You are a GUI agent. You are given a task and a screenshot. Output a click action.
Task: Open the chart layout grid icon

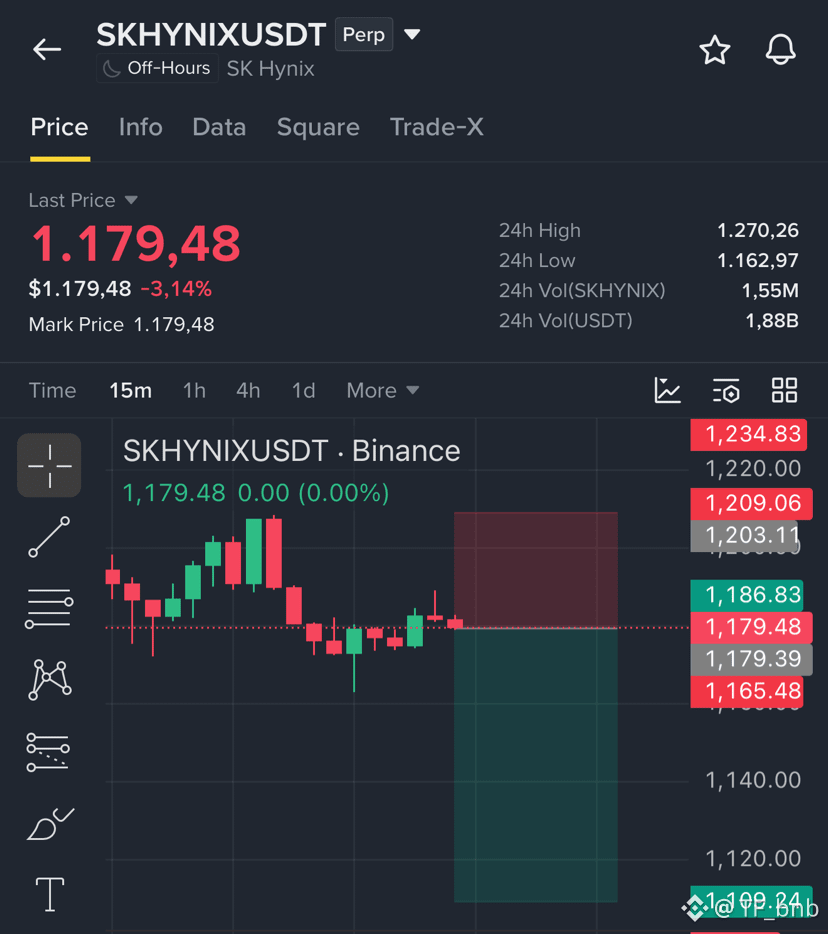[784, 390]
